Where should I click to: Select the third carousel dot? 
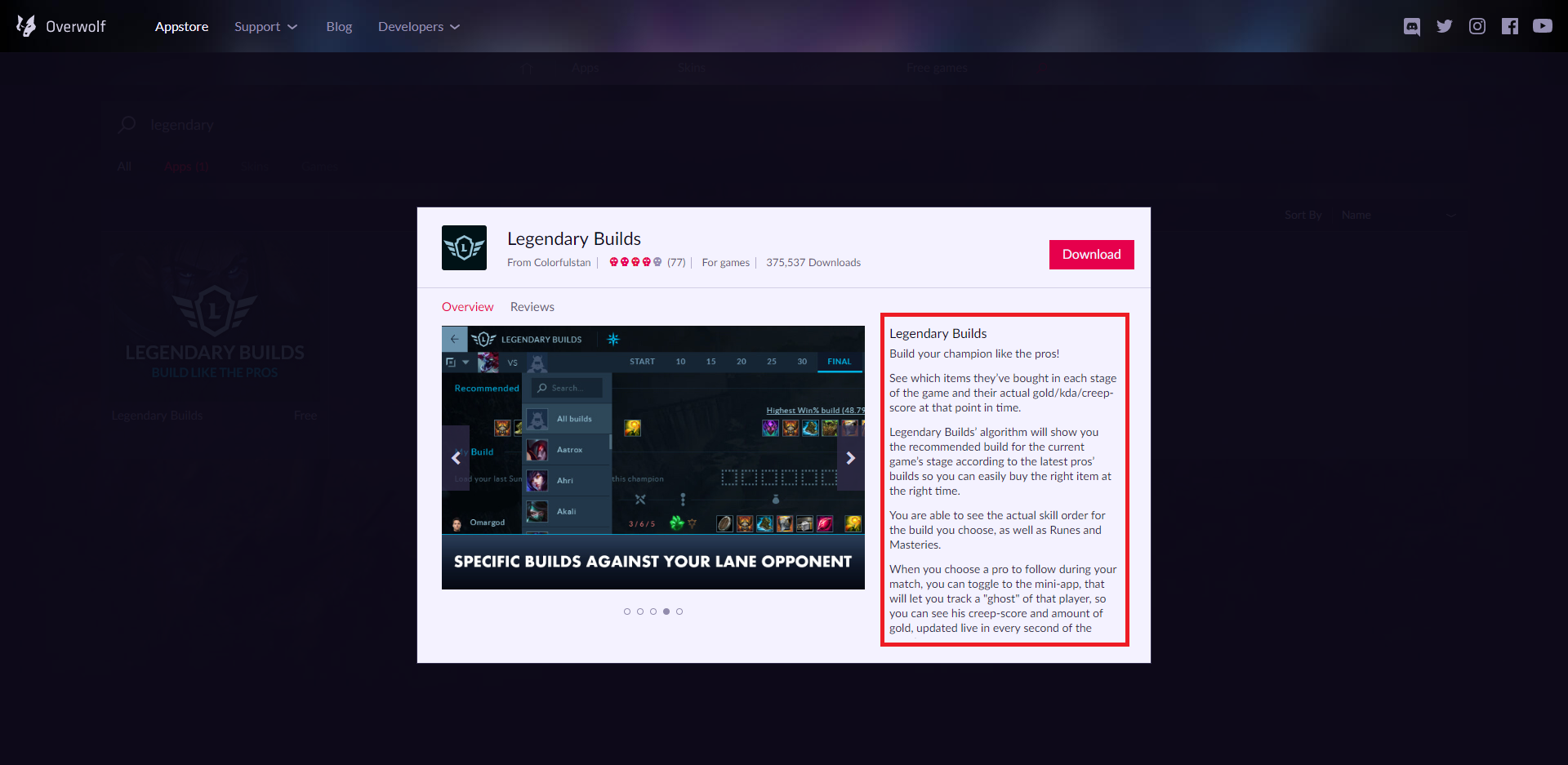653,612
